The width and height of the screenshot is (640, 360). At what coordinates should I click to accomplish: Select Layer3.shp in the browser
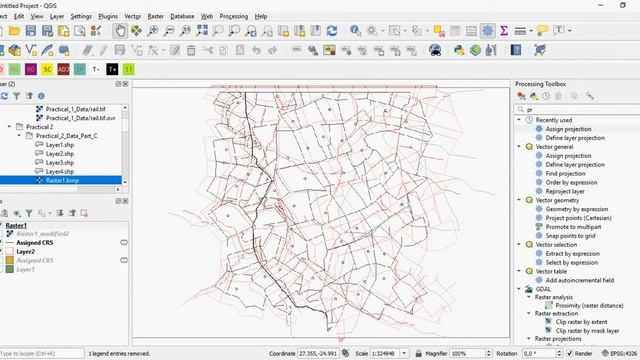(x=60, y=162)
